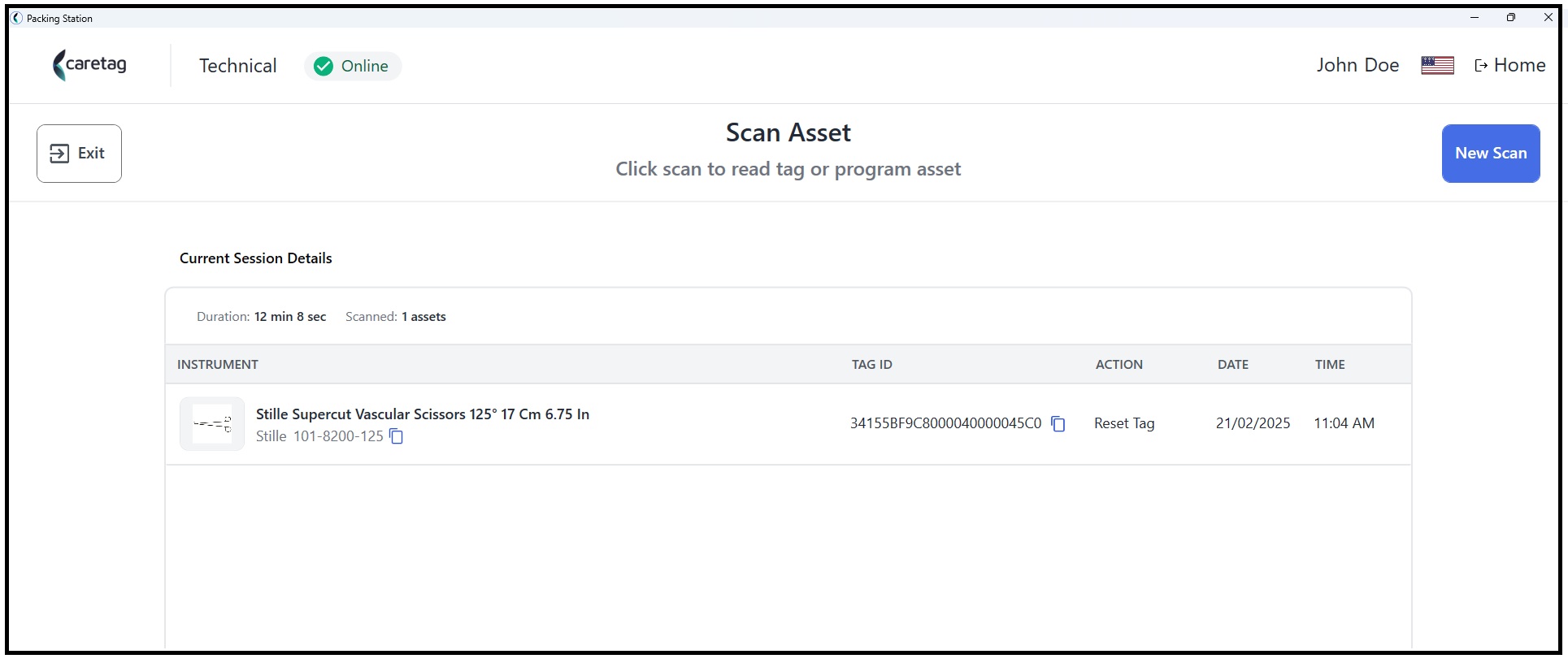Exit the Scan Asset screen
Viewport: 1568px width, 663px height.
(x=79, y=154)
